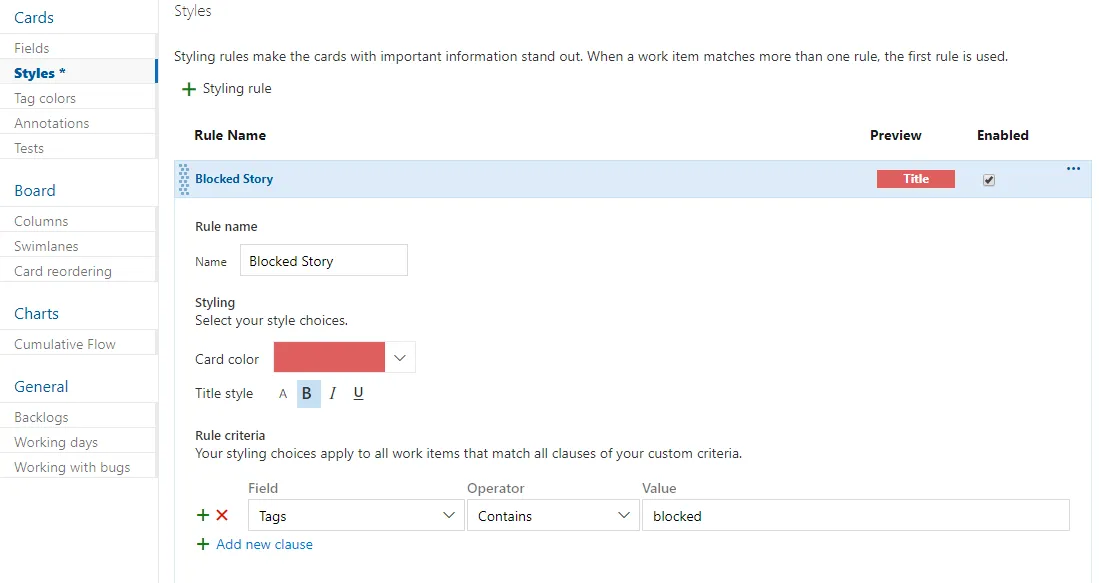Viewport: 1099px width, 583px height.
Task: Underline the card Title style
Action: pyautogui.click(x=358, y=393)
